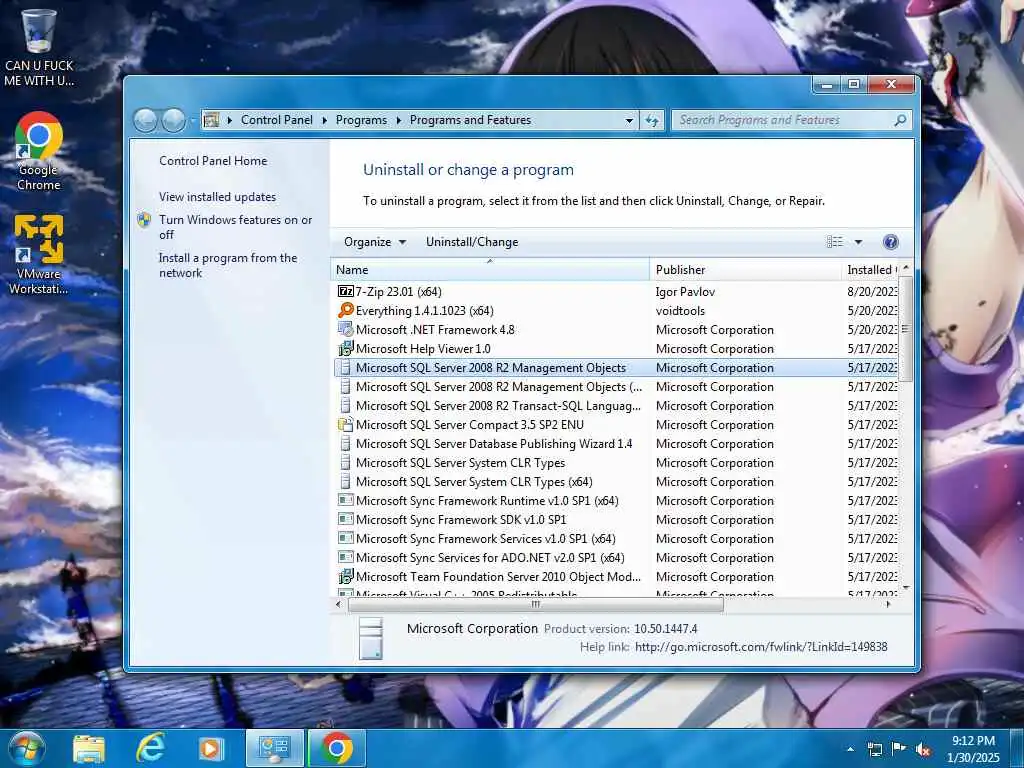Launch Internet Explorer from taskbar

click(150, 748)
